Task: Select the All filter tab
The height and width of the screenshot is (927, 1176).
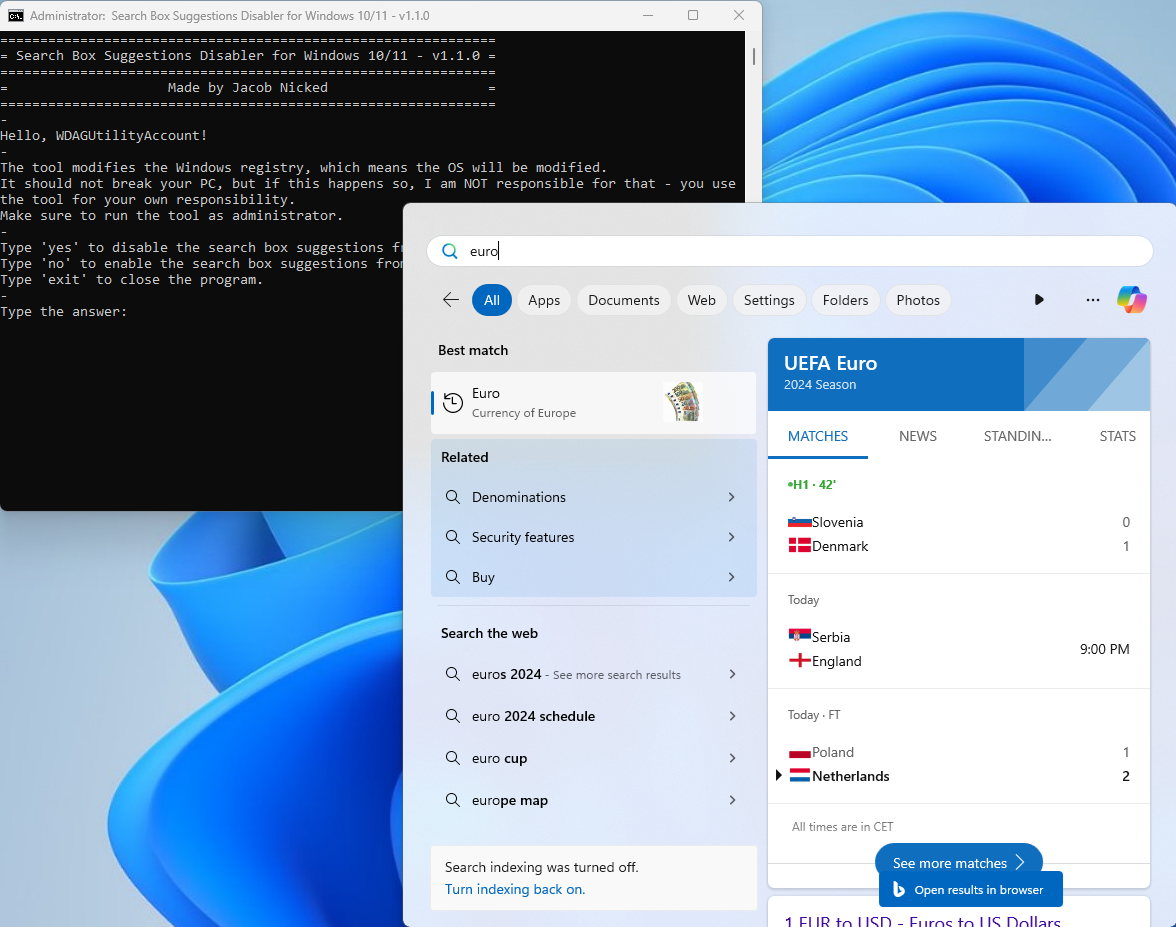Action: (x=491, y=300)
